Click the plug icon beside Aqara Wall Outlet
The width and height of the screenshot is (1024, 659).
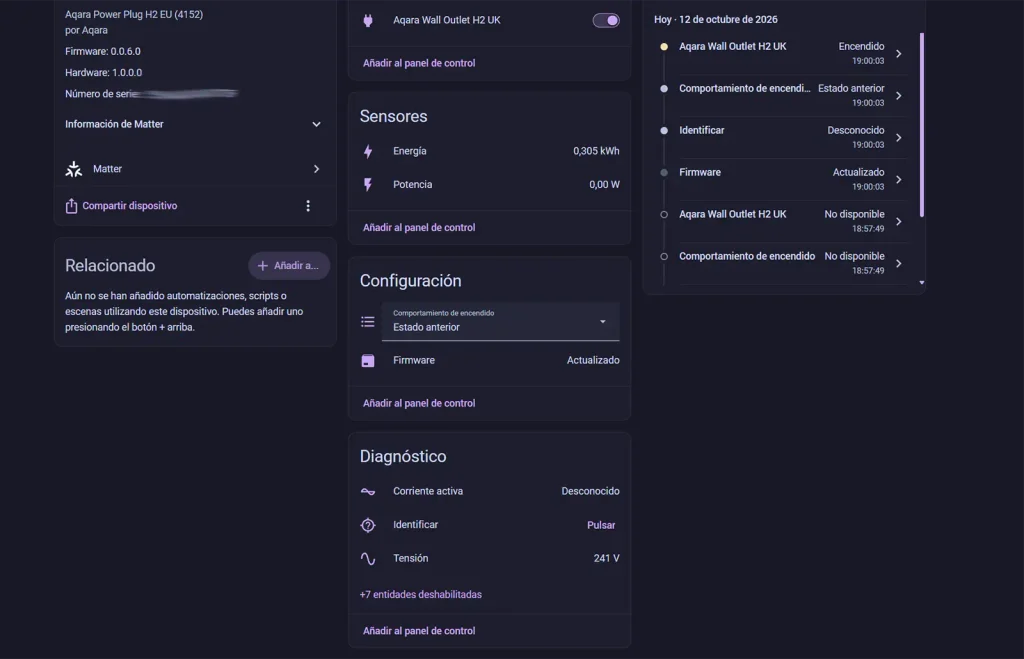[x=368, y=20]
